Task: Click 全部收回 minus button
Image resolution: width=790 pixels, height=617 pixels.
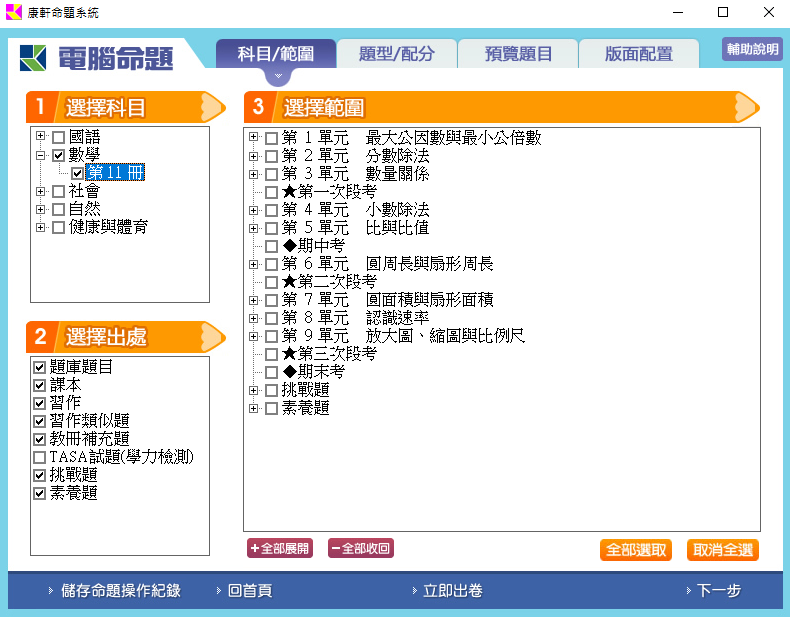Action: pyautogui.click(x=360, y=548)
